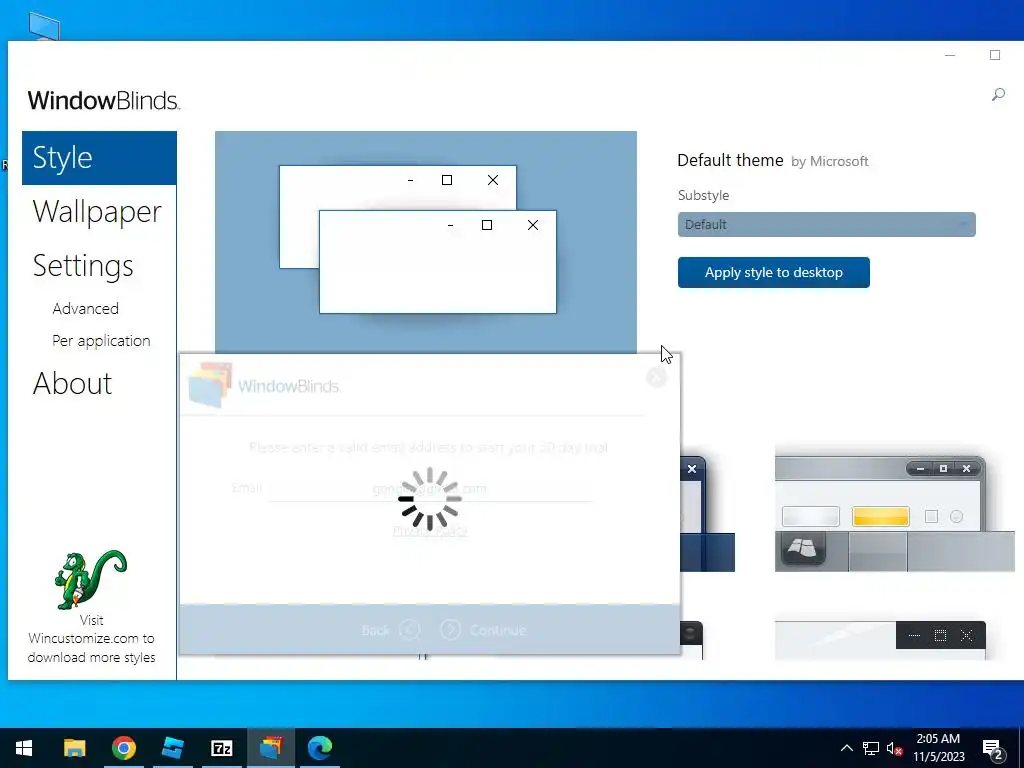The height and width of the screenshot is (768, 1024).
Task: Select the dark titlebar style thumbnail at the bottom
Action: pos(880,640)
